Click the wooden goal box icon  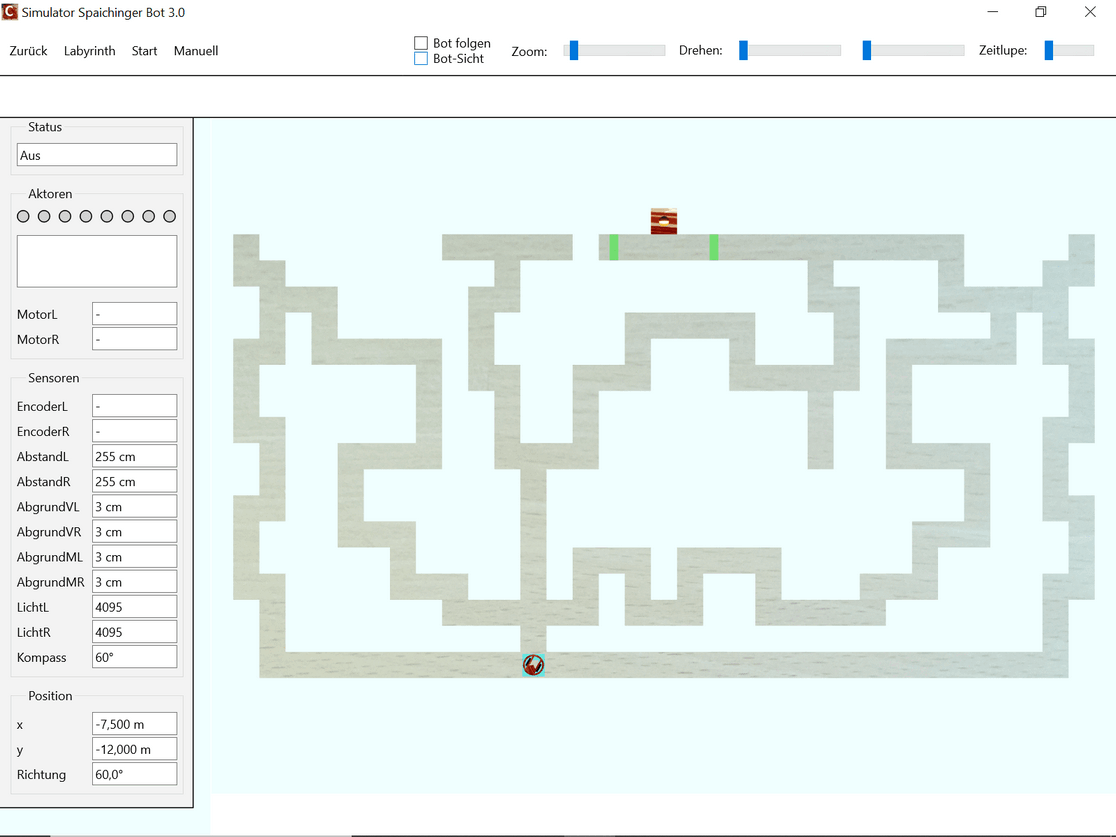[x=664, y=221]
